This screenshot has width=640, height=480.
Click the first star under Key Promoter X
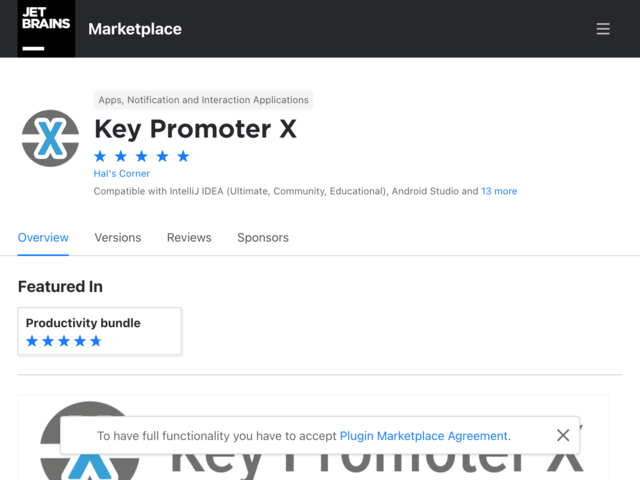coord(100,156)
